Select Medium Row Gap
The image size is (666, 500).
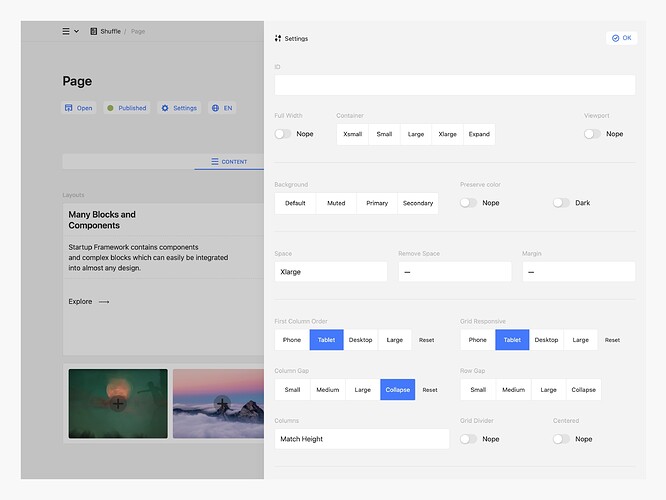coord(514,390)
